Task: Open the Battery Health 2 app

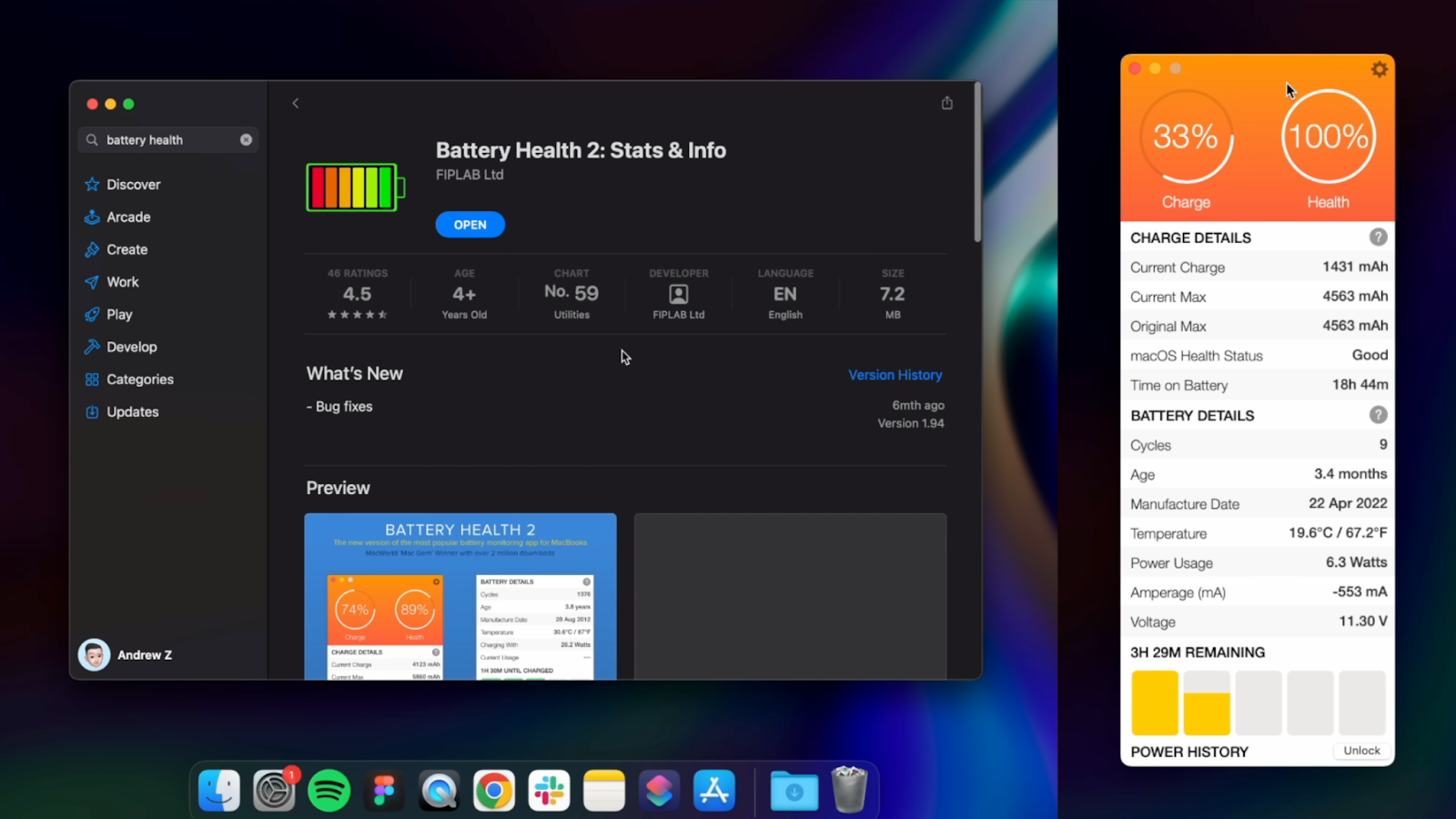Action: pos(470,225)
